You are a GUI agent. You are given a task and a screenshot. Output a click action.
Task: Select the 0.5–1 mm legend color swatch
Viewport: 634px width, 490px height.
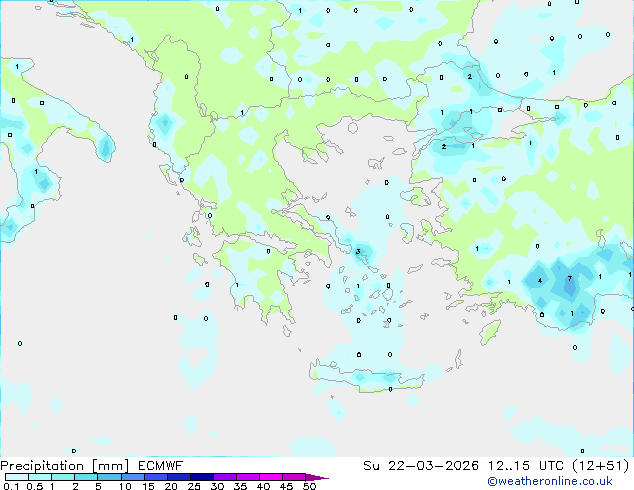(x=40, y=477)
